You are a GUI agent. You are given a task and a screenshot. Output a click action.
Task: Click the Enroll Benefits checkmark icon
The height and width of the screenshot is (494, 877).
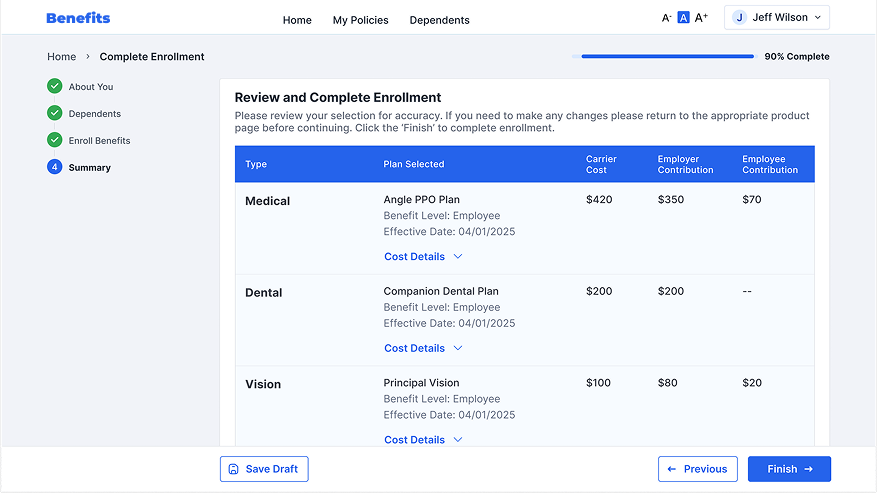[54, 141]
